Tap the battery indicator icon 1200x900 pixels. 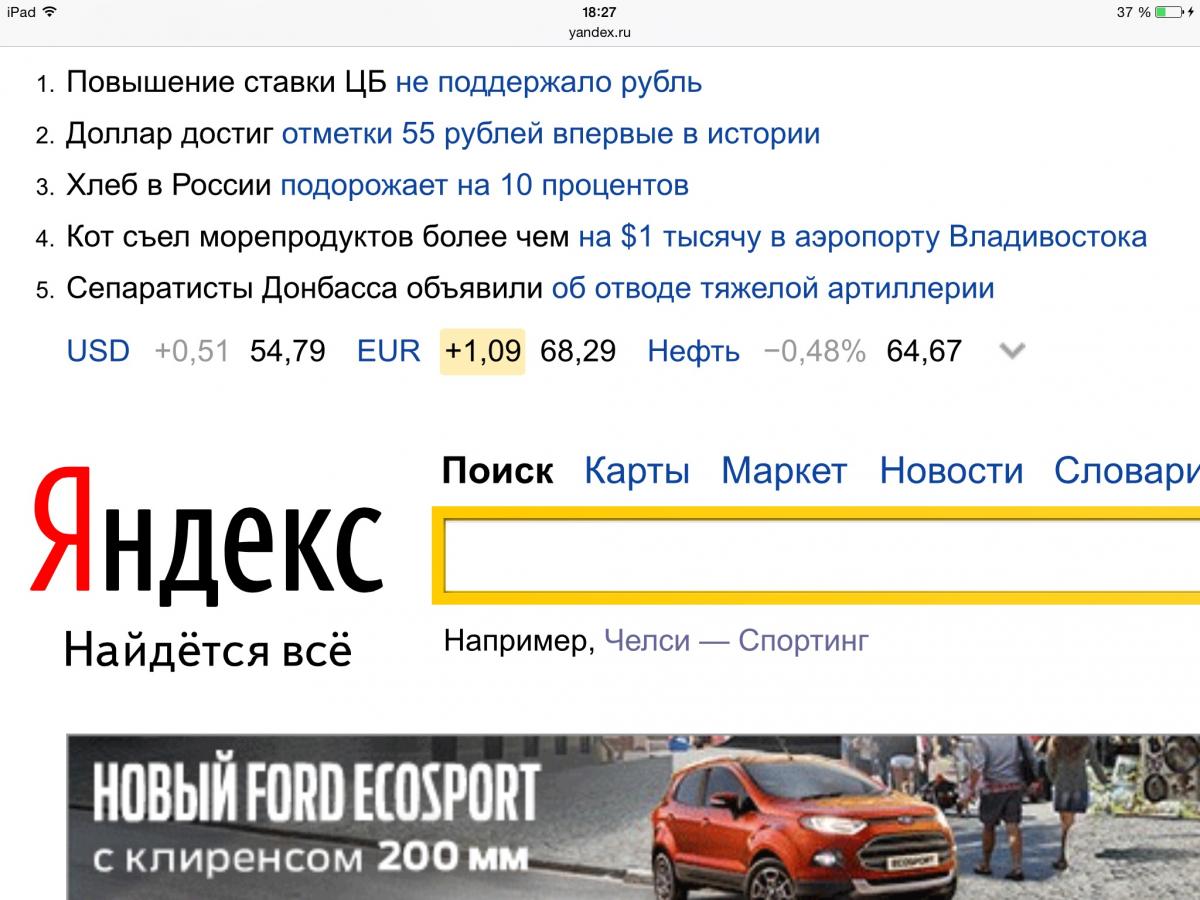click(x=1169, y=12)
